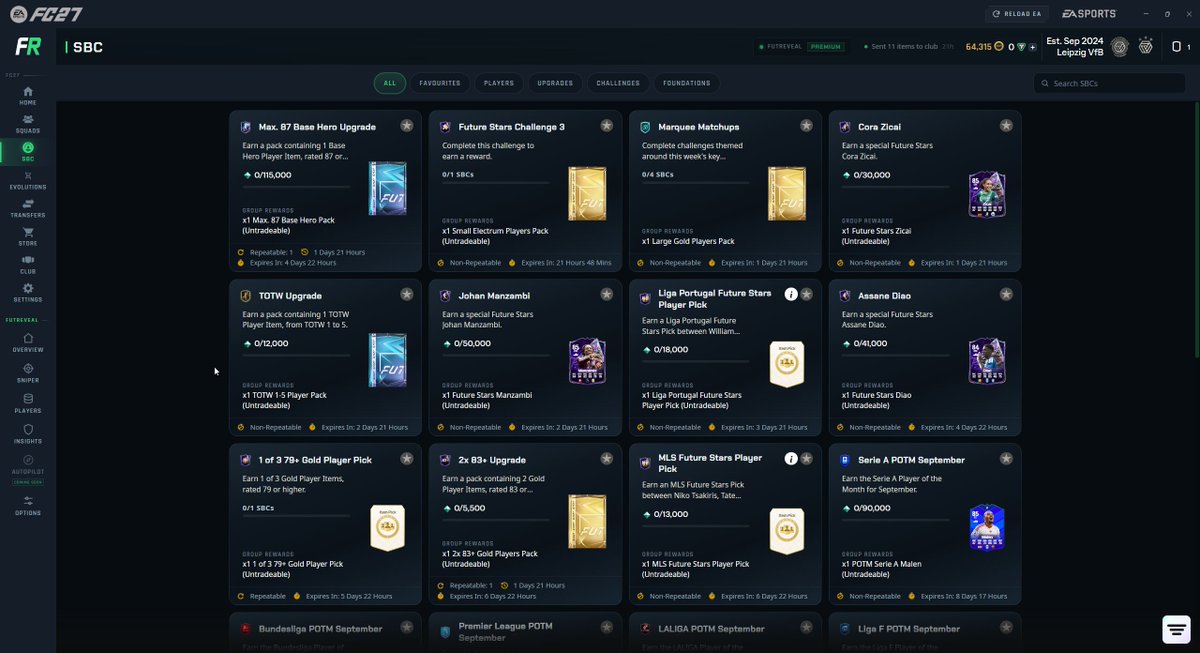
Task: Open Options at the sidebar bottom
Action: click(x=28, y=506)
